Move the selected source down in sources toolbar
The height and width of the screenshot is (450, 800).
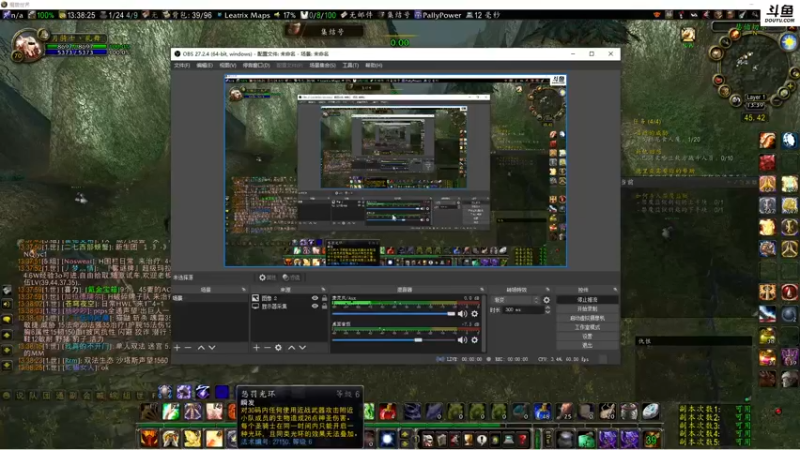tap(303, 347)
